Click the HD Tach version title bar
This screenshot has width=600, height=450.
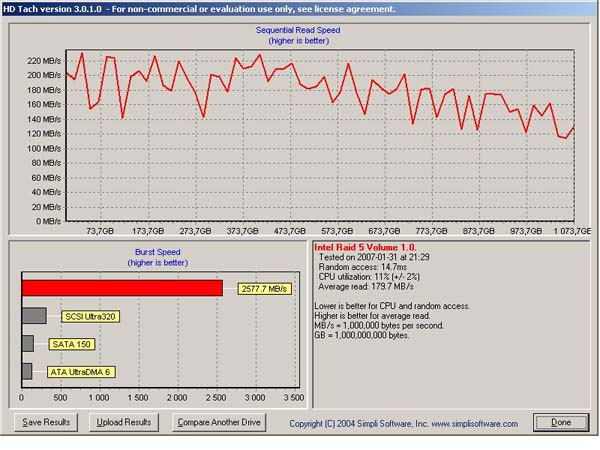coord(298,9)
